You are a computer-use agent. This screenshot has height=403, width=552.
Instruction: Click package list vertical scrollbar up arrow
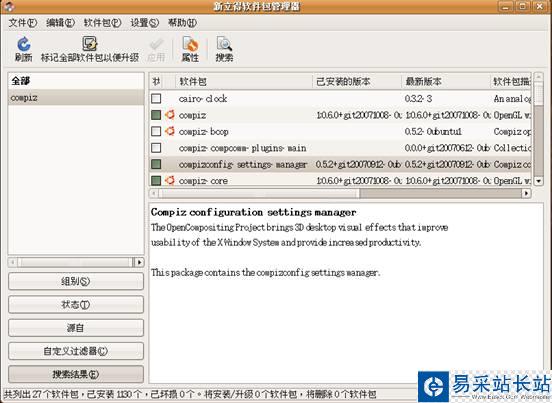[538, 77]
